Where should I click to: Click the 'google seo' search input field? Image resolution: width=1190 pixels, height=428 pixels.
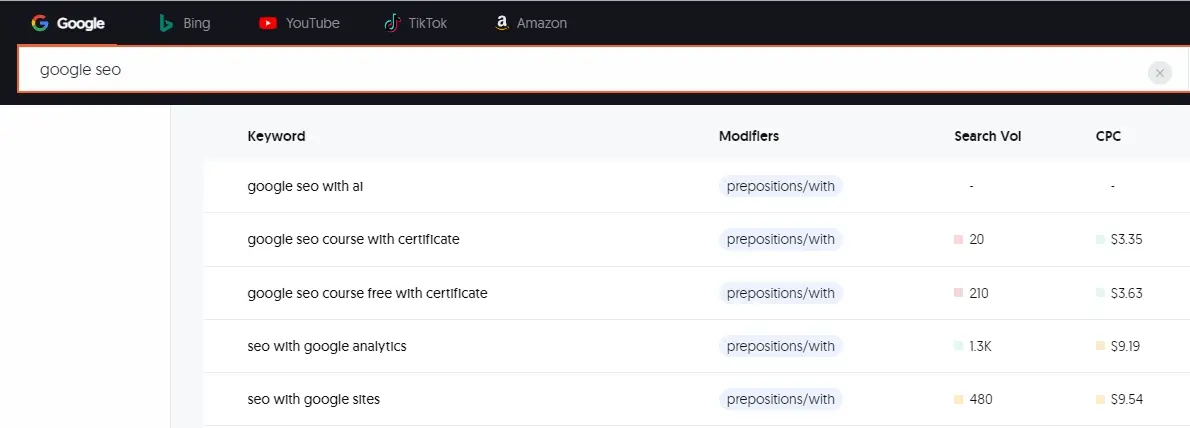tap(580, 72)
